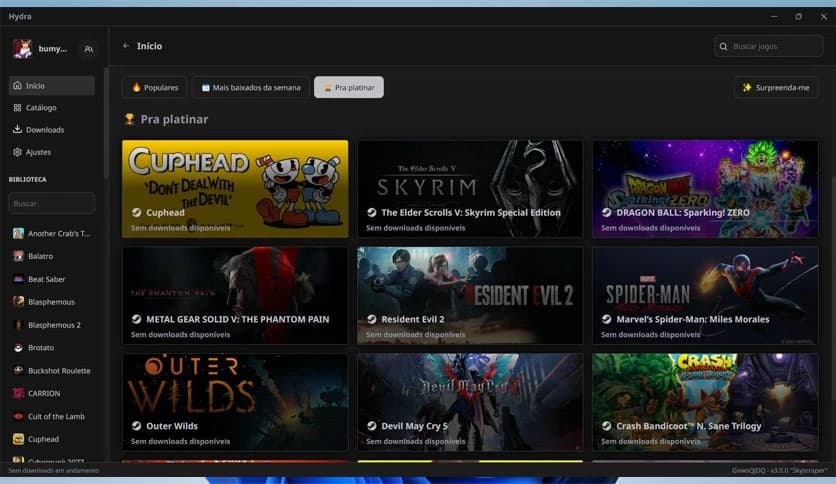Open the Downloads section
The image size is (836, 484).
(x=52, y=130)
